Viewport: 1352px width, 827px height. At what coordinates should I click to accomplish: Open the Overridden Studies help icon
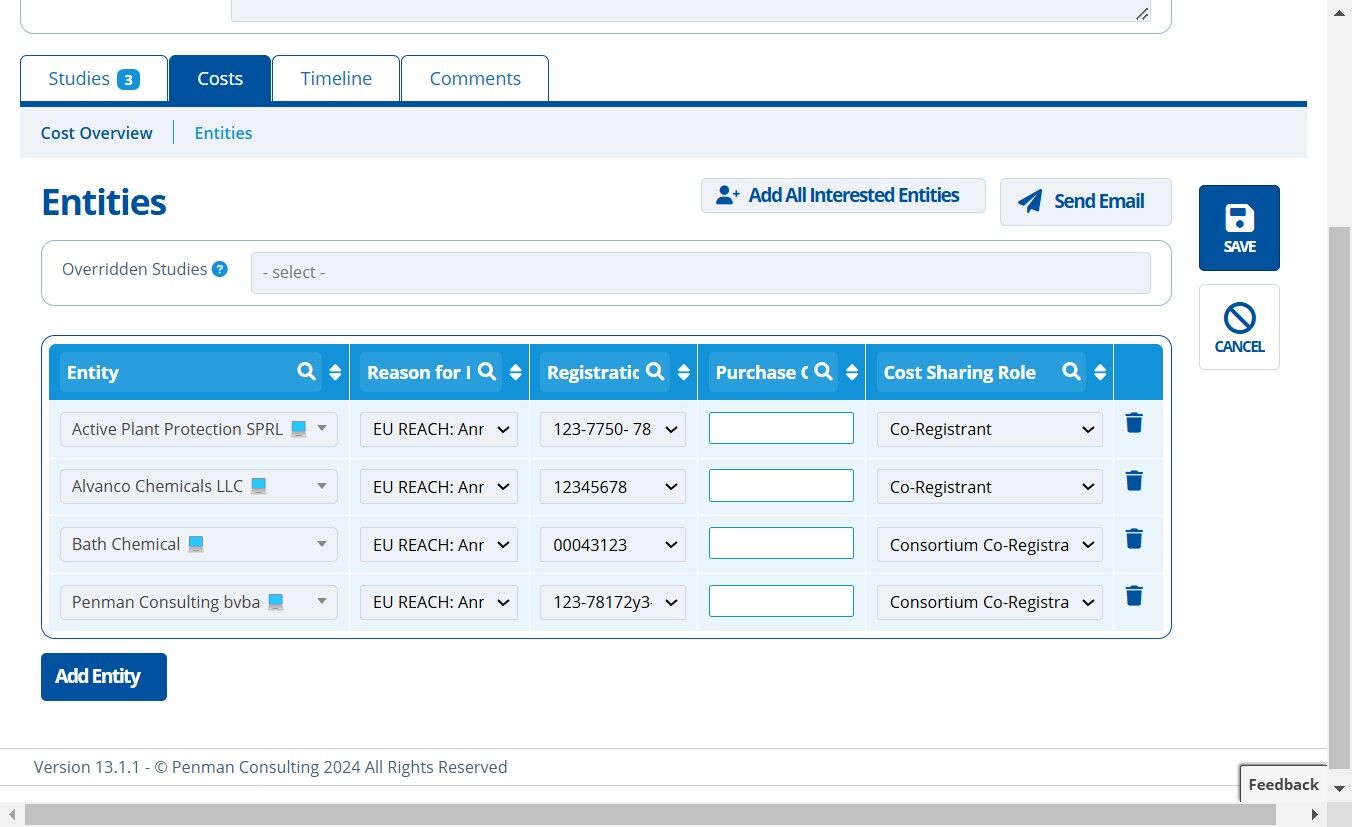(x=220, y=269)
